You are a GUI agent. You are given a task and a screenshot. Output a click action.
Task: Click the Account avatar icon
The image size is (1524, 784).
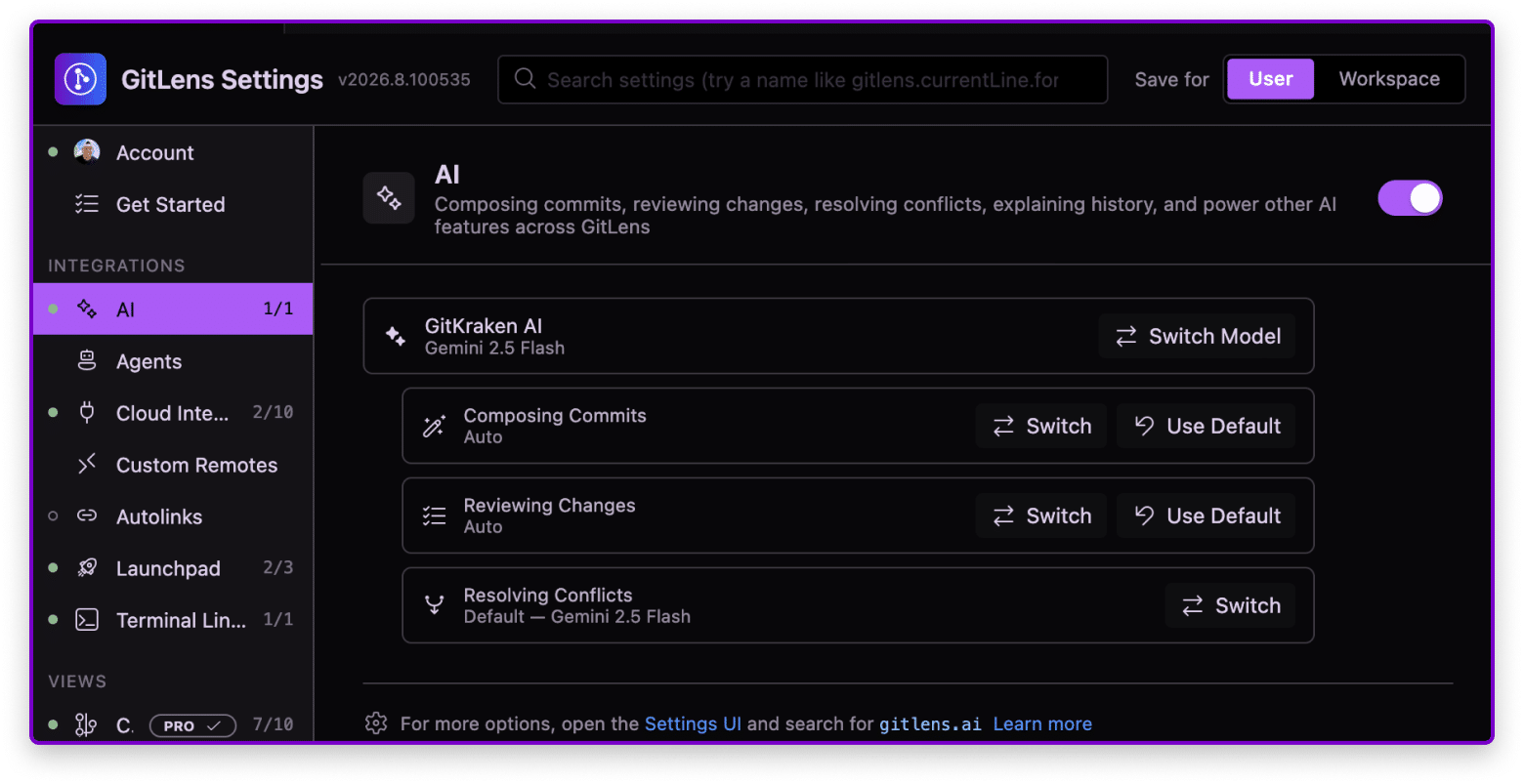click(x=87, y=152)
